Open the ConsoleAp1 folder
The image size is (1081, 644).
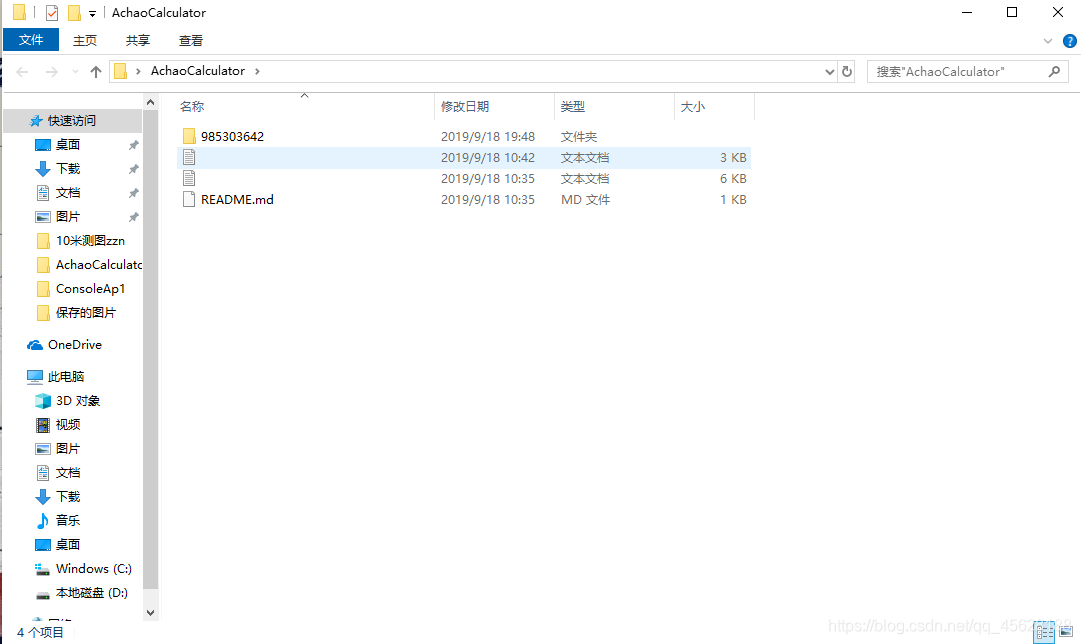(x=90, y=289)
